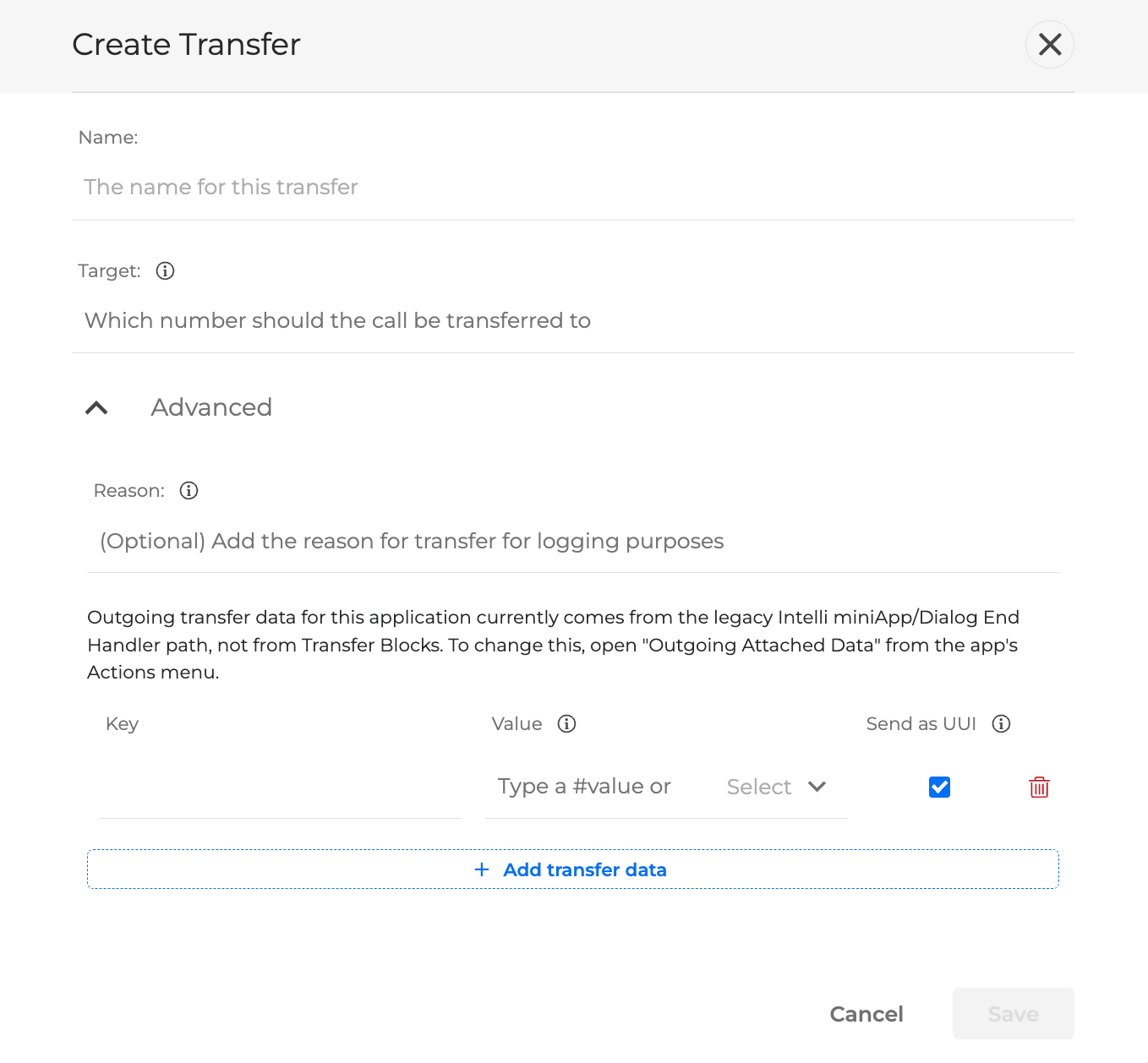Open the Value column info tooltip icon

566,724
